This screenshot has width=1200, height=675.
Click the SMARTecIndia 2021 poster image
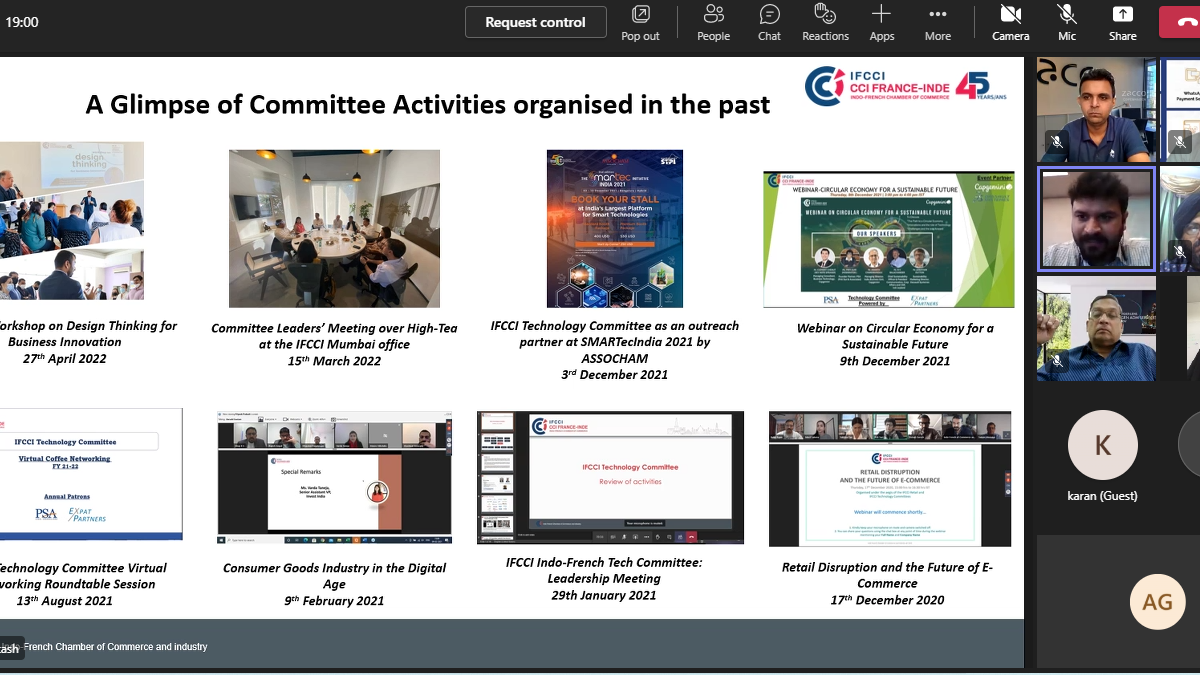[x=615, y=228]
